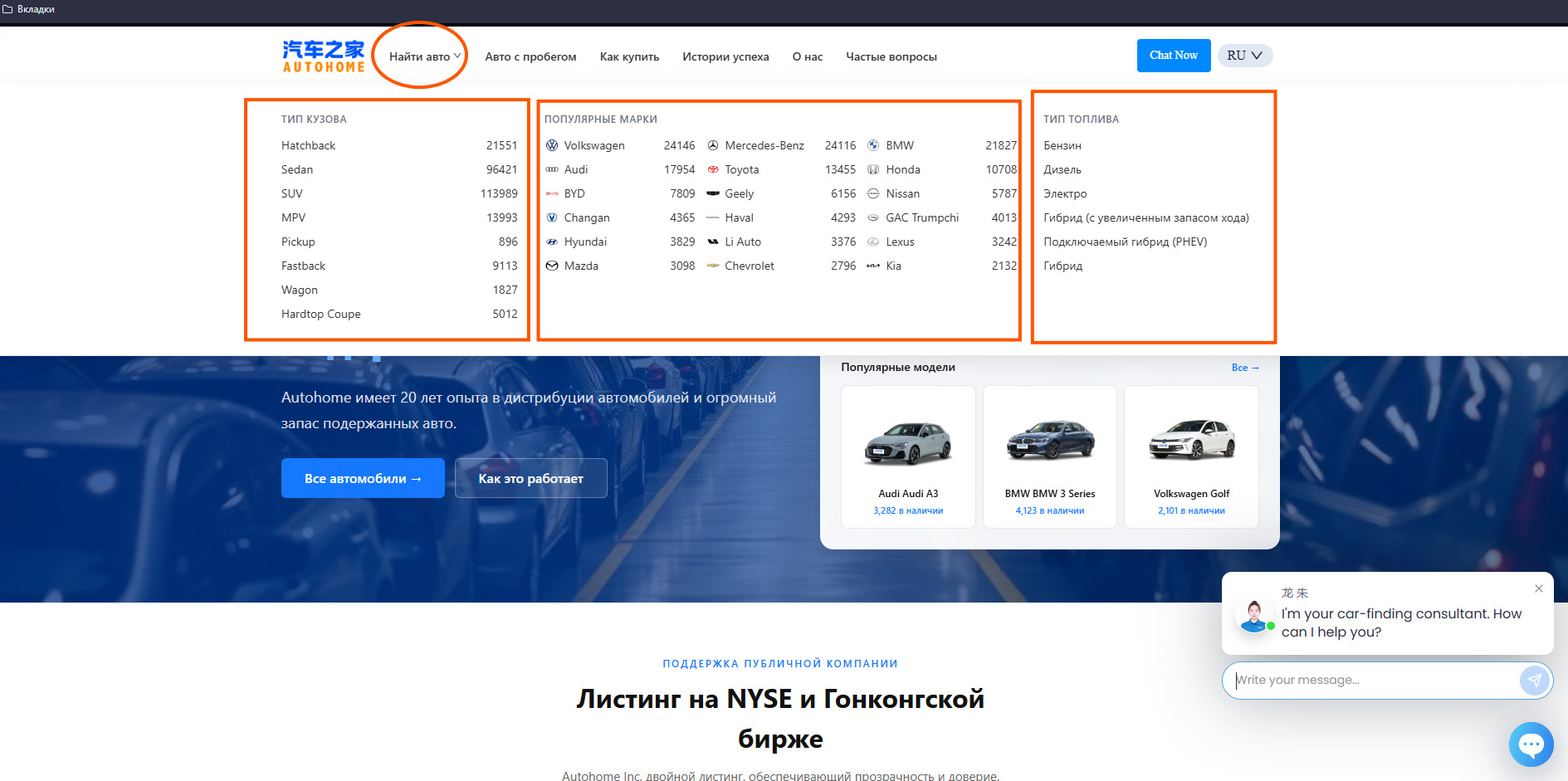1568x781 pixels.
Task: Click the Li Auto brand logo icon
Action: coord(713,242)
